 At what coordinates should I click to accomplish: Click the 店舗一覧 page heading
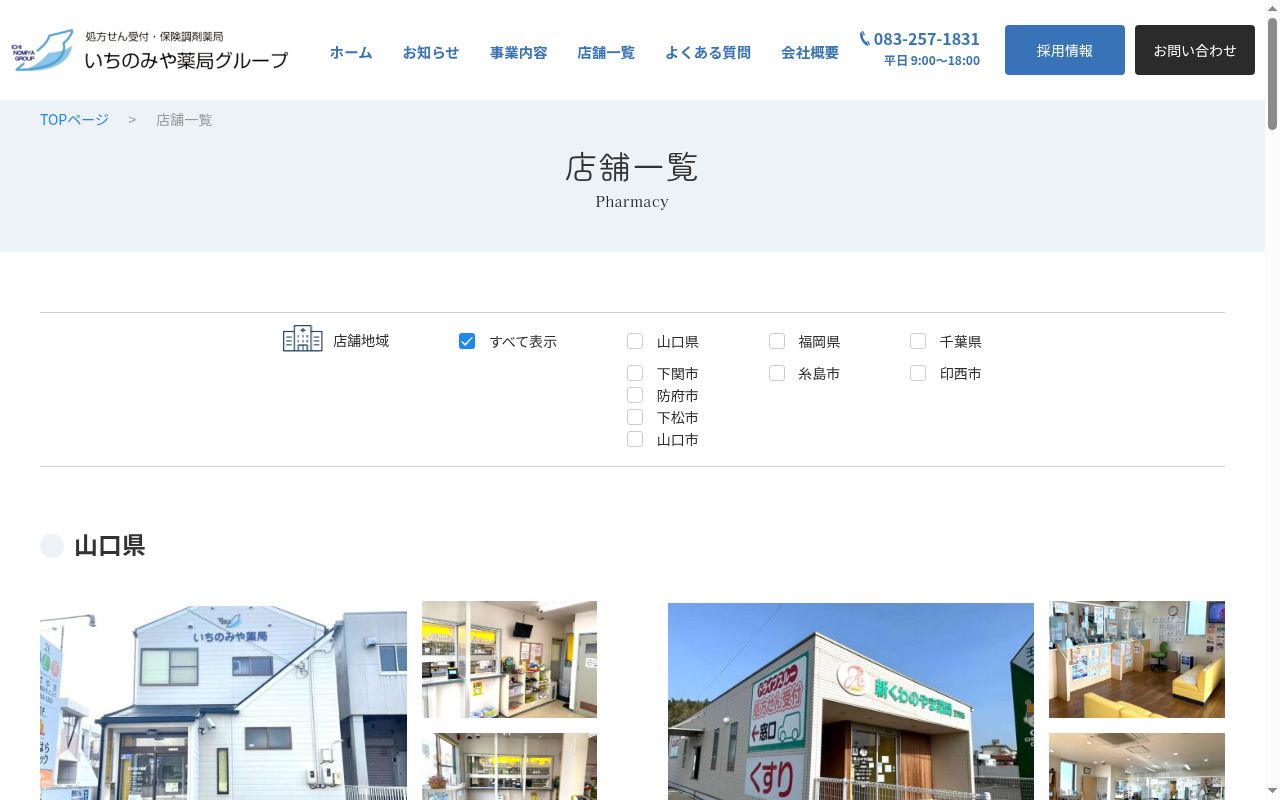tap(632, 167)
